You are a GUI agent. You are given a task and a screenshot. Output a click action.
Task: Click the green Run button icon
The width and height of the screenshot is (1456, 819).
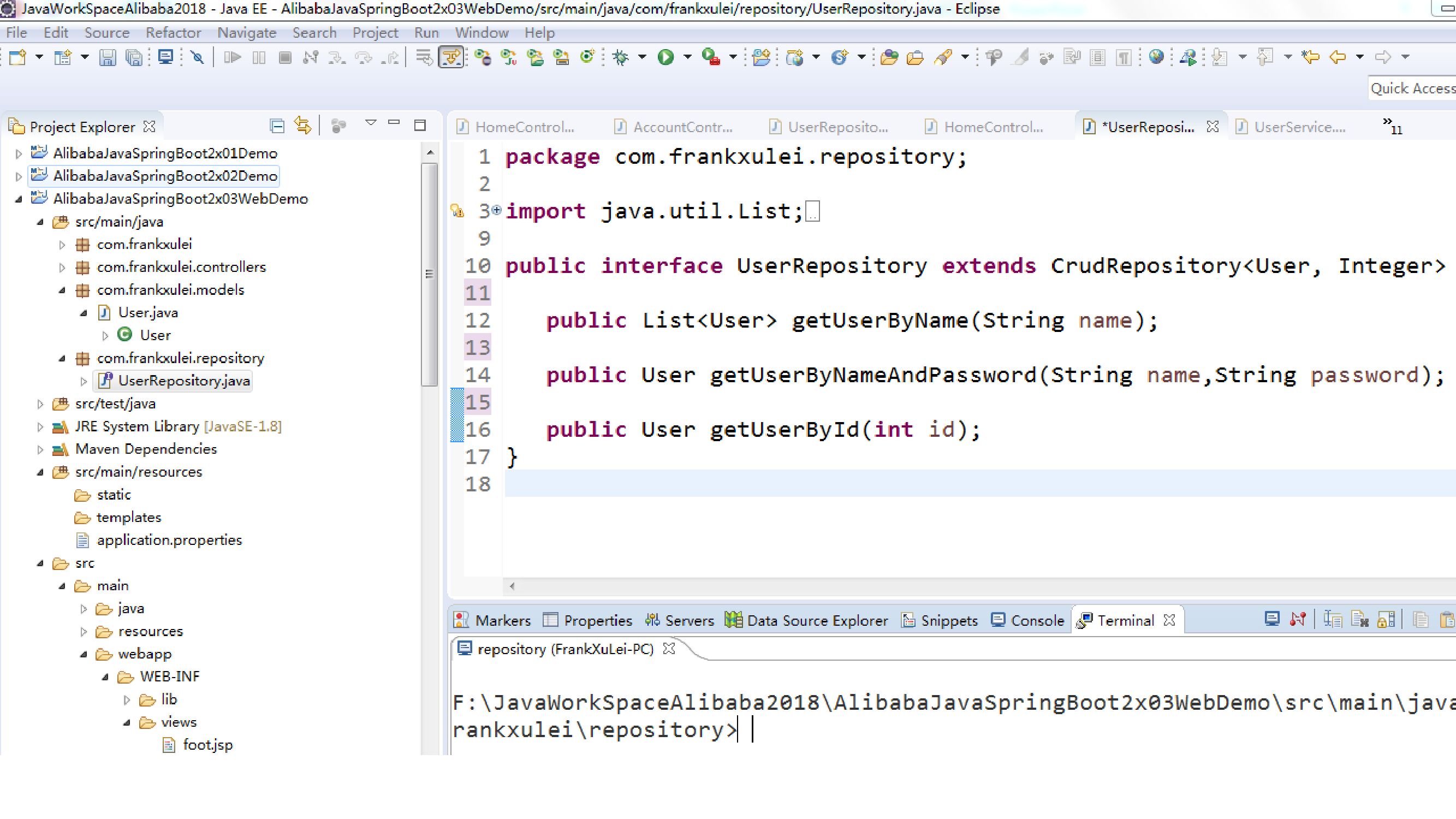click(666, 57)
